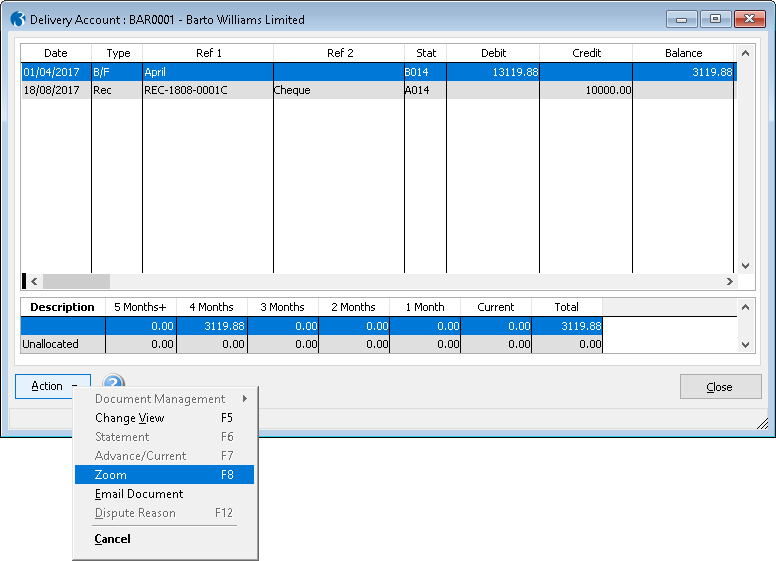
Task: Click the resize grip in the window corner
Action: 763,423
